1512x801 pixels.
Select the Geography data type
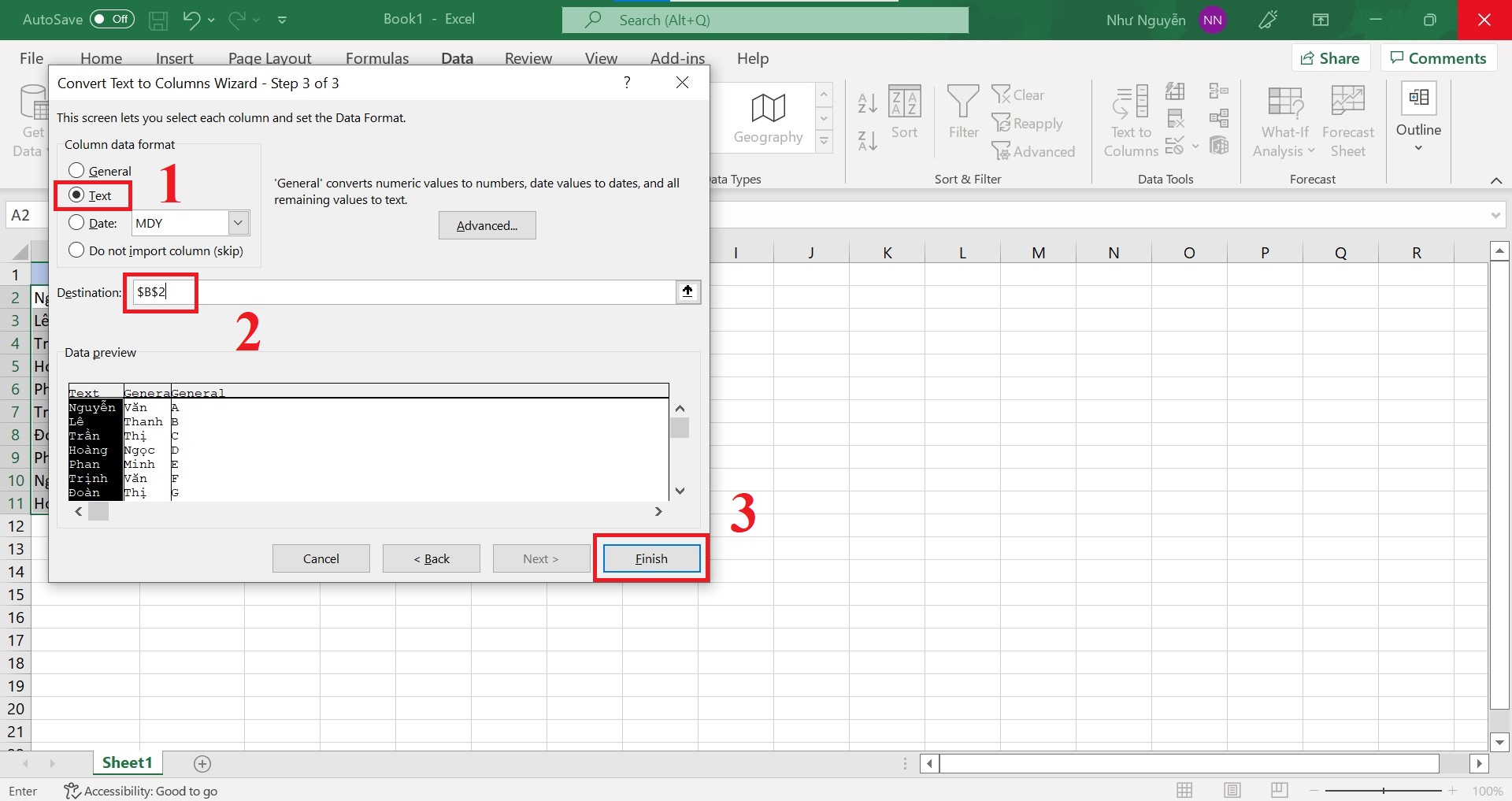tap(768, 117)
